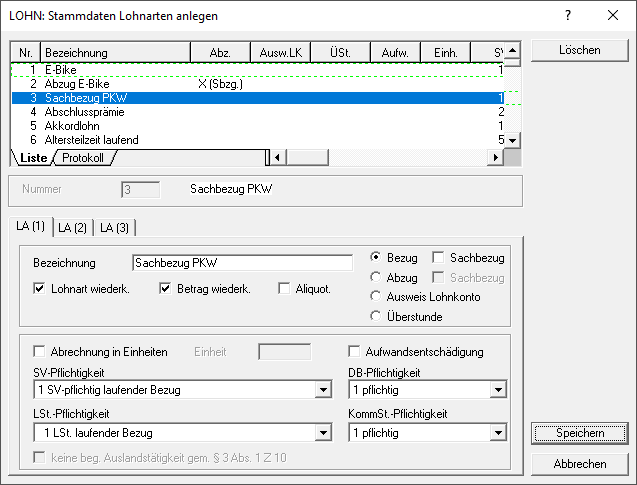Toggle the Lohnart wiederk. checkbox
This screenshot has width=637, height=485.
(x=40, y=290)
